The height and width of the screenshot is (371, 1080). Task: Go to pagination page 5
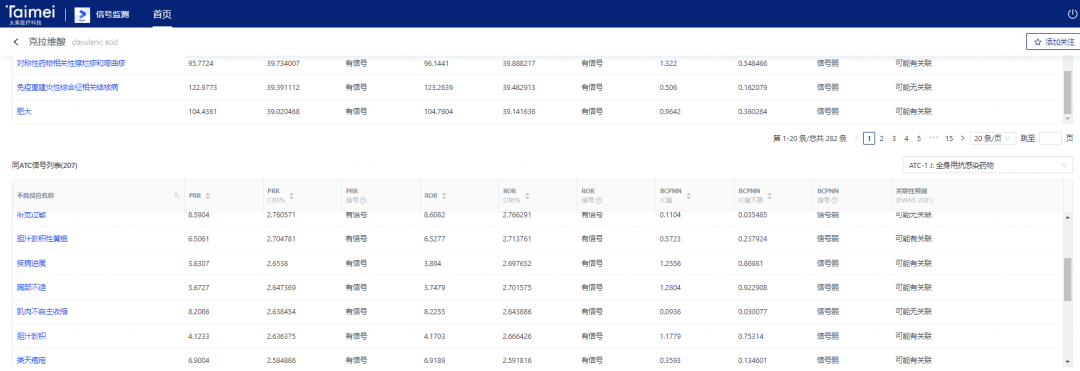pyautogui.click(x=919, y=138)
